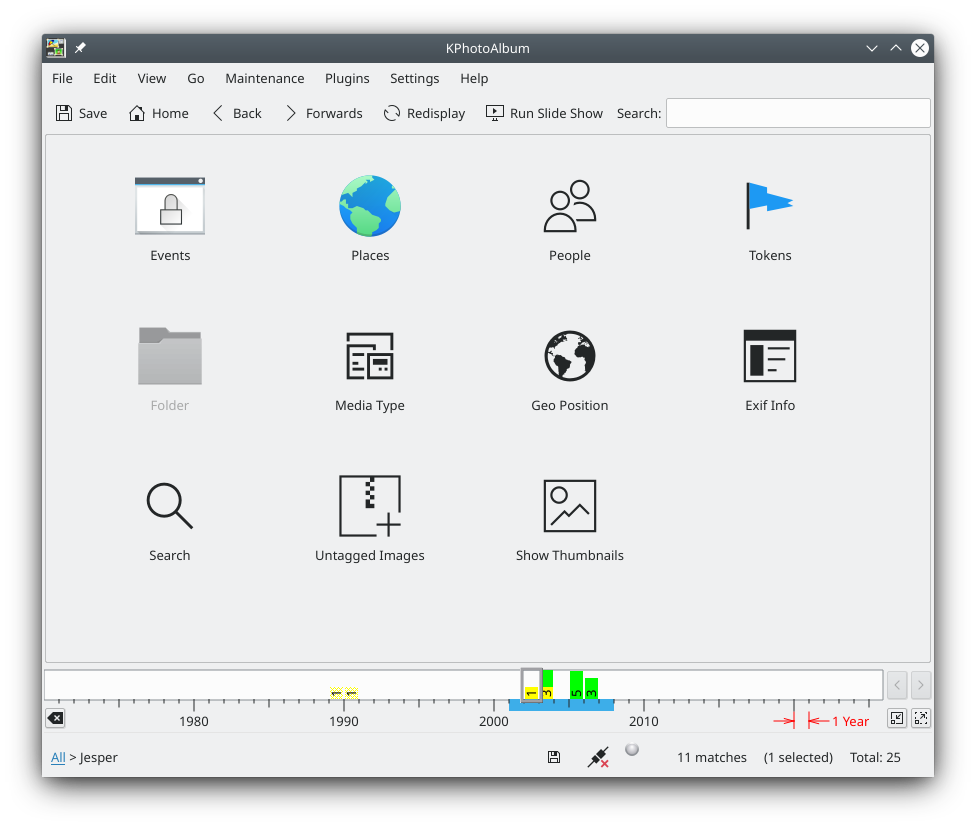Minimize the KPhotoAlbum window
This screenshot has height=827, width=976.
click(871, 48)
